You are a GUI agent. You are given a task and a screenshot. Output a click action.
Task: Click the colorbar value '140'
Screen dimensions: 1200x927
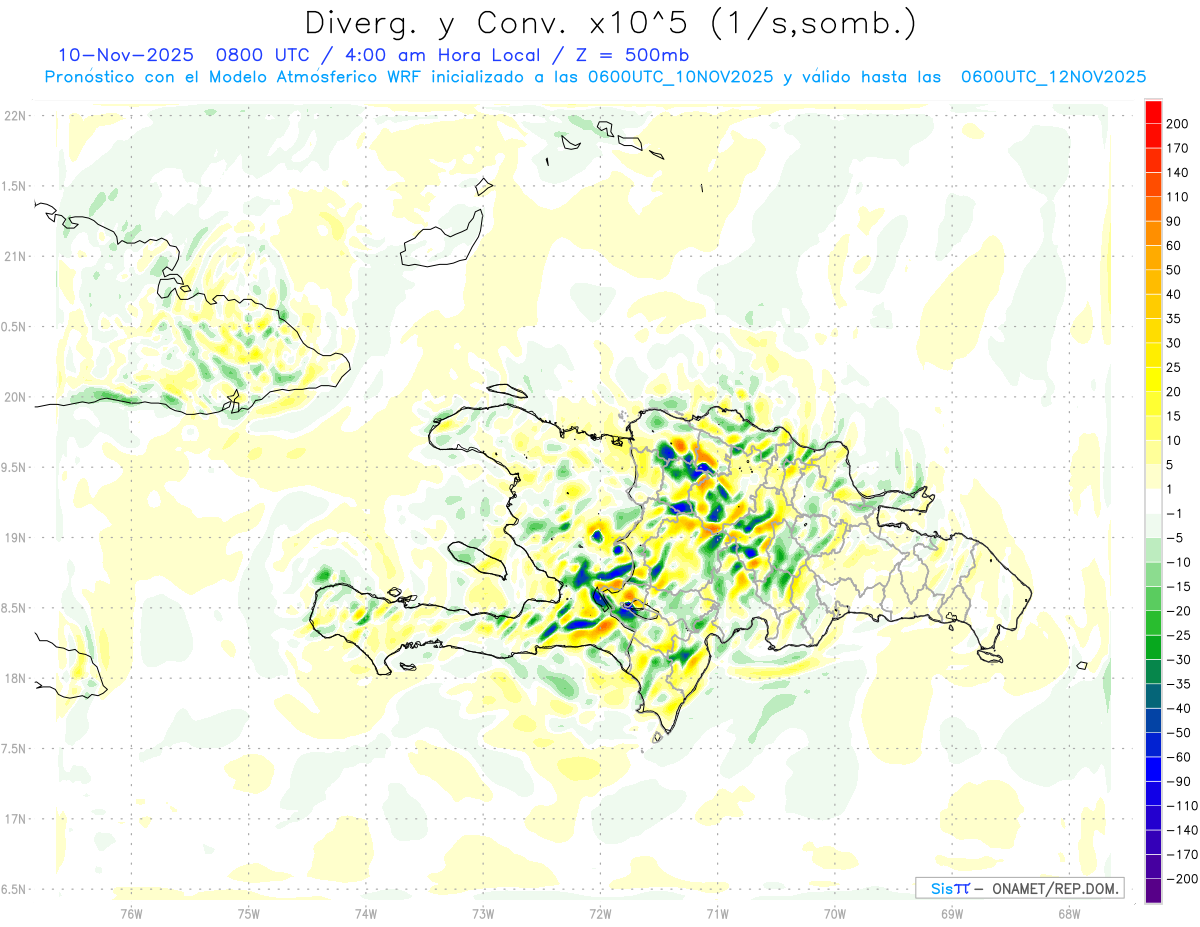tap(1177, 173)
